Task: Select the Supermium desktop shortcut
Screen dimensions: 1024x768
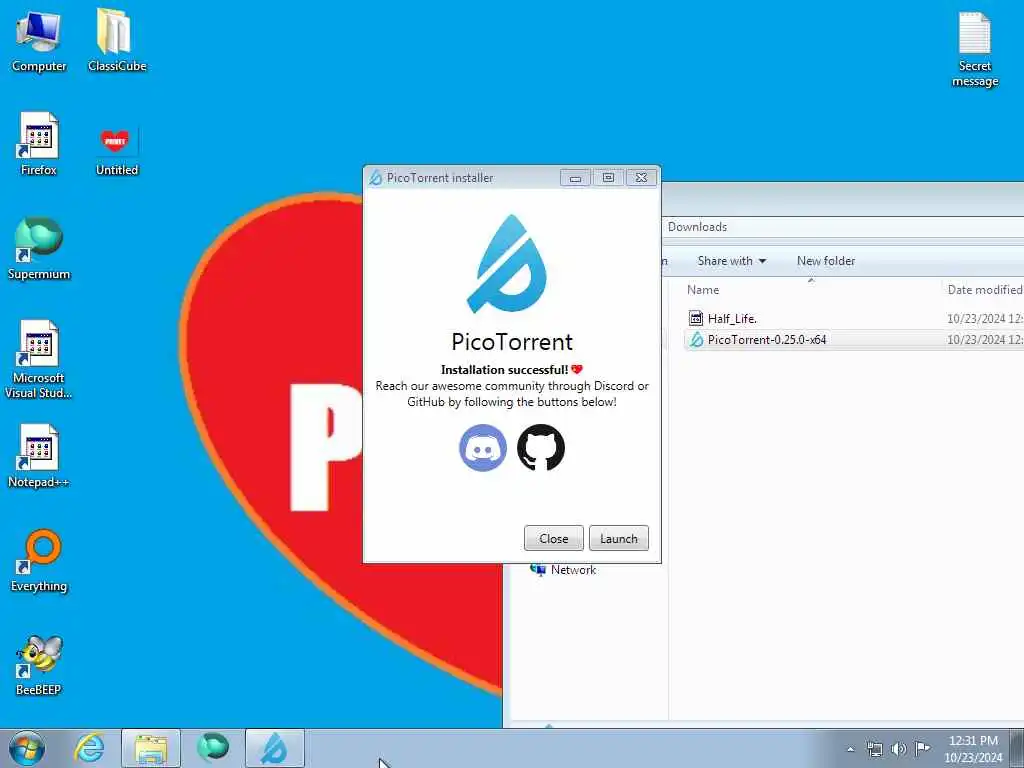Action: click(39, 249)
